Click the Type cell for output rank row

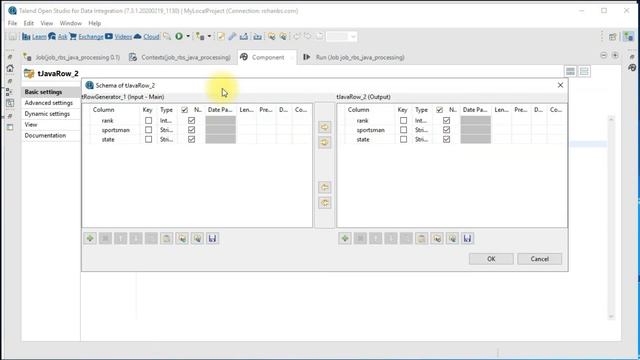(421, 120)
